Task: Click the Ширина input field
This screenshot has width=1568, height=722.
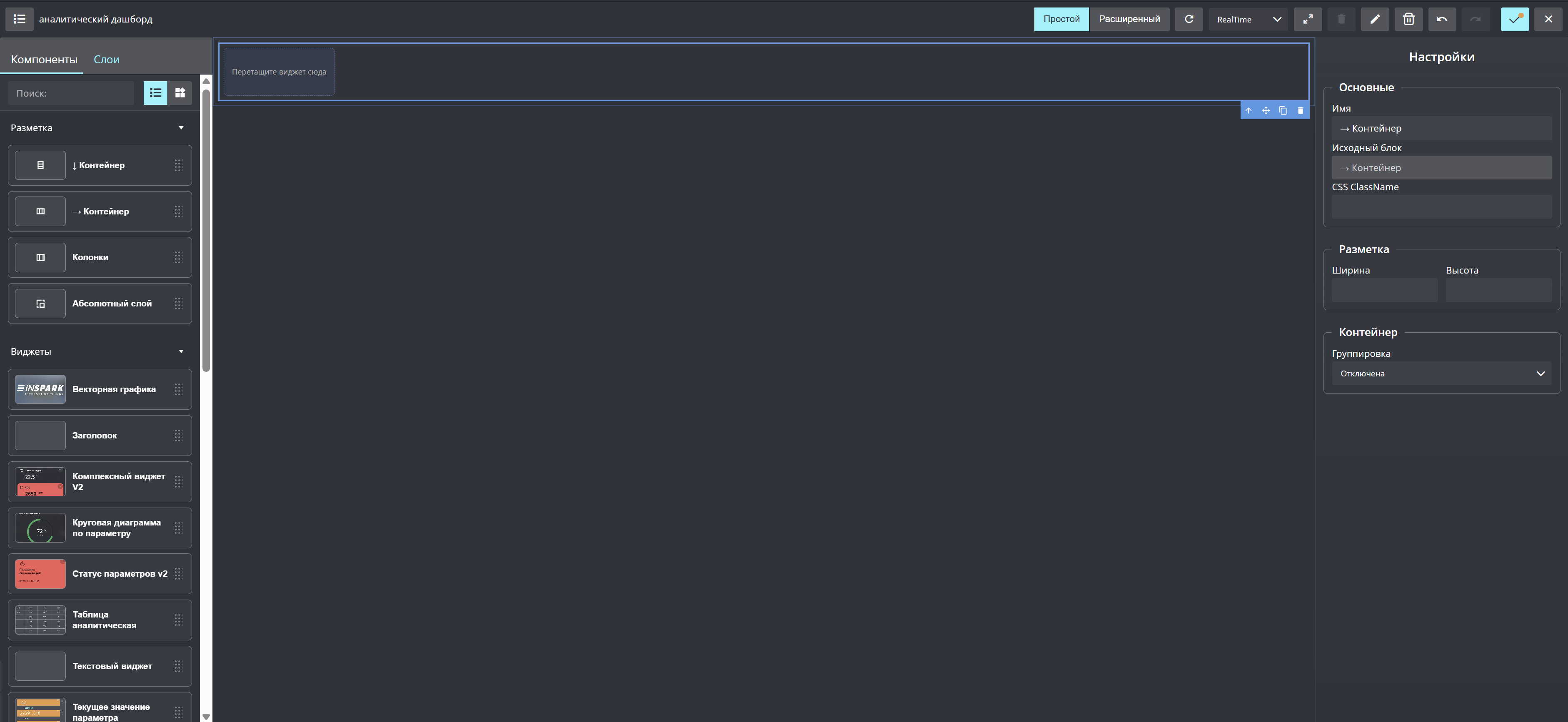Action: (1384, 290)
